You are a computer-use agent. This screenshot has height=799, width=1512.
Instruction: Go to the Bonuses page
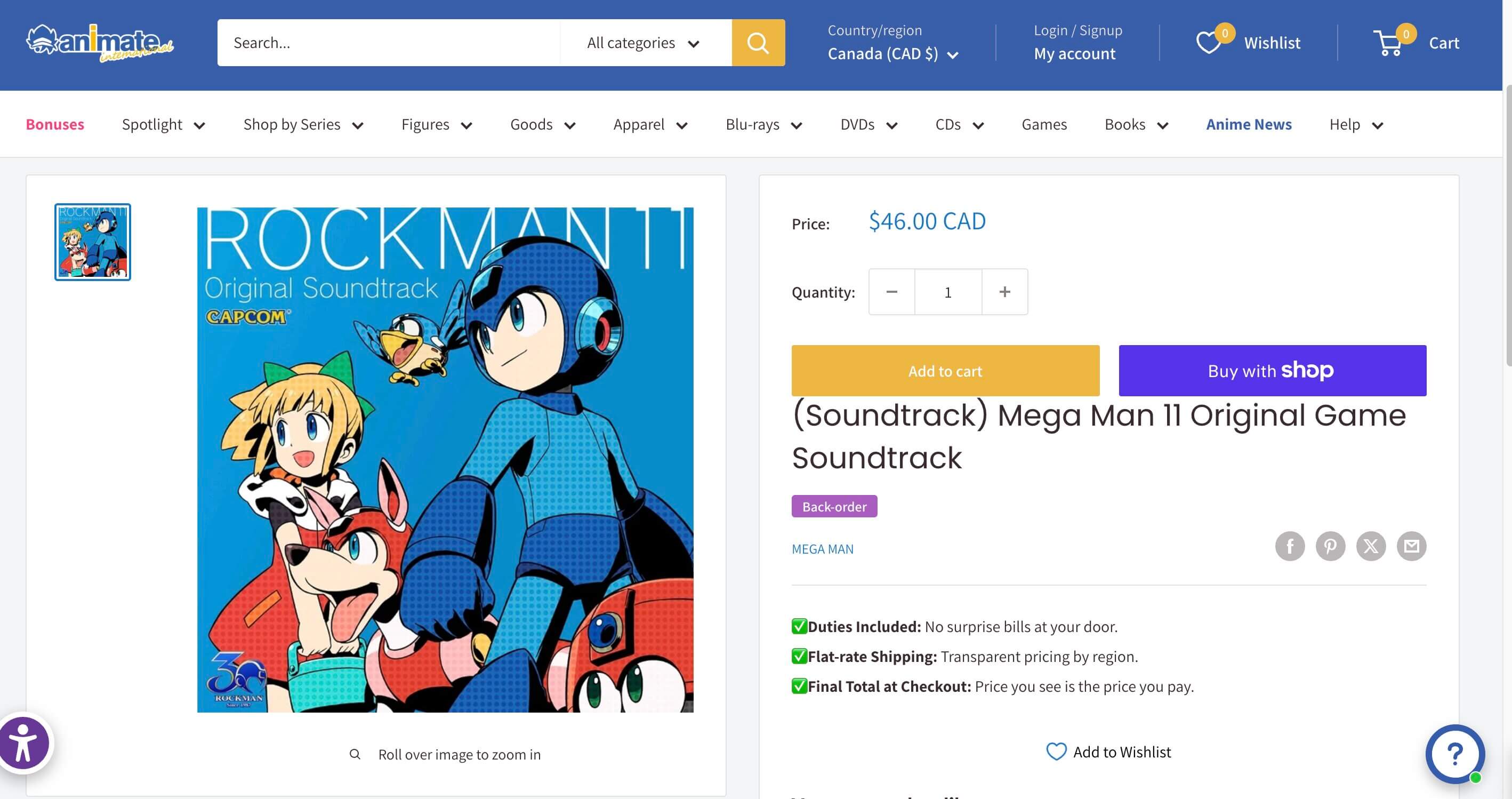coord(55,124)
